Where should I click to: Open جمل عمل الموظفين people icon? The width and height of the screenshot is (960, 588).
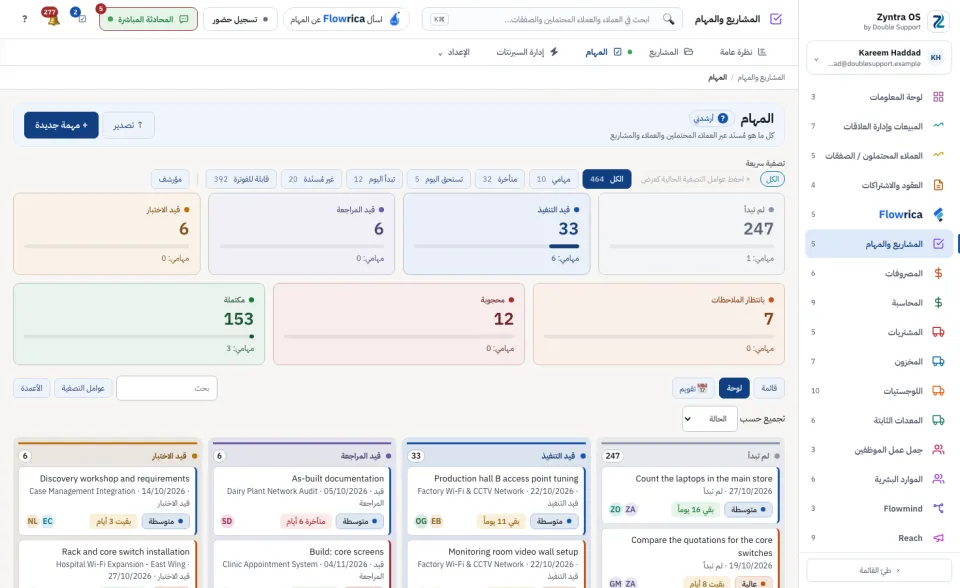pos(938,450)
